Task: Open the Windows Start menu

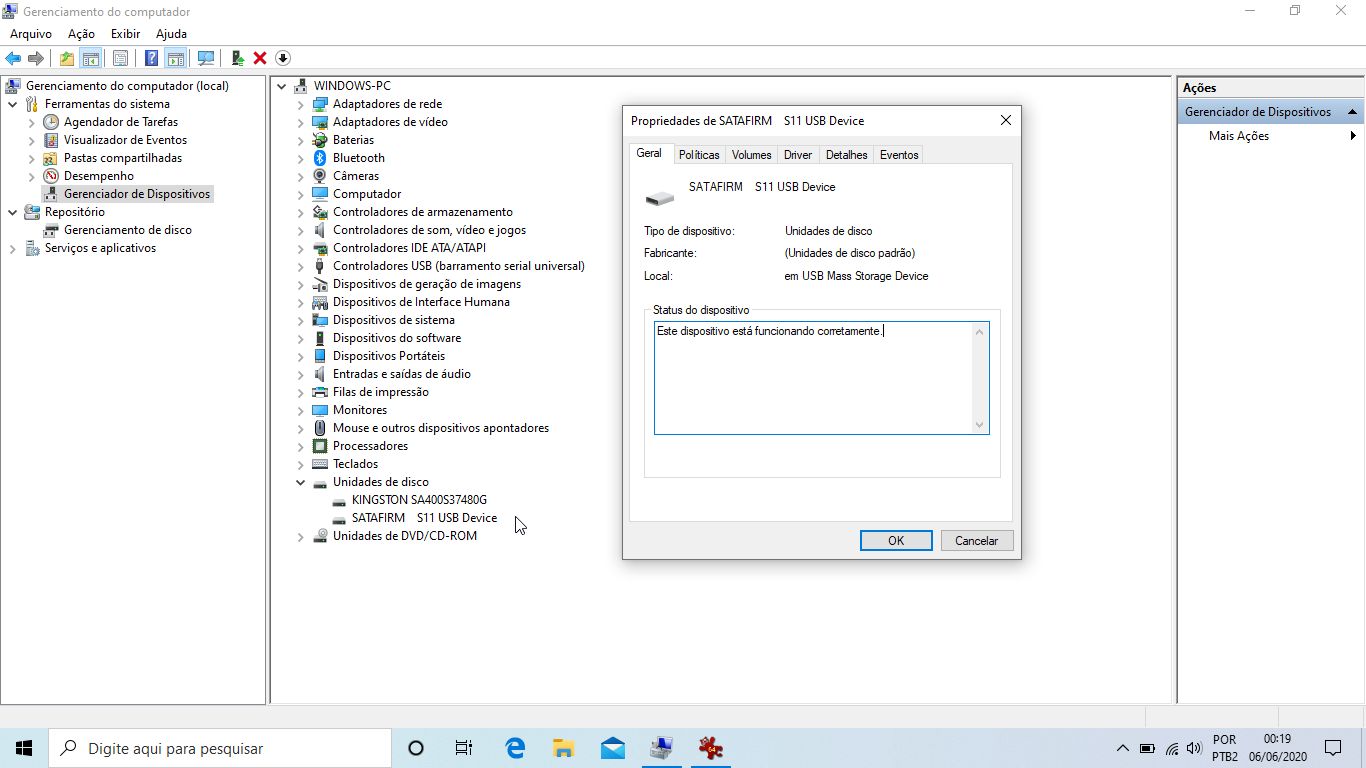Action: (x=24, y=748)
